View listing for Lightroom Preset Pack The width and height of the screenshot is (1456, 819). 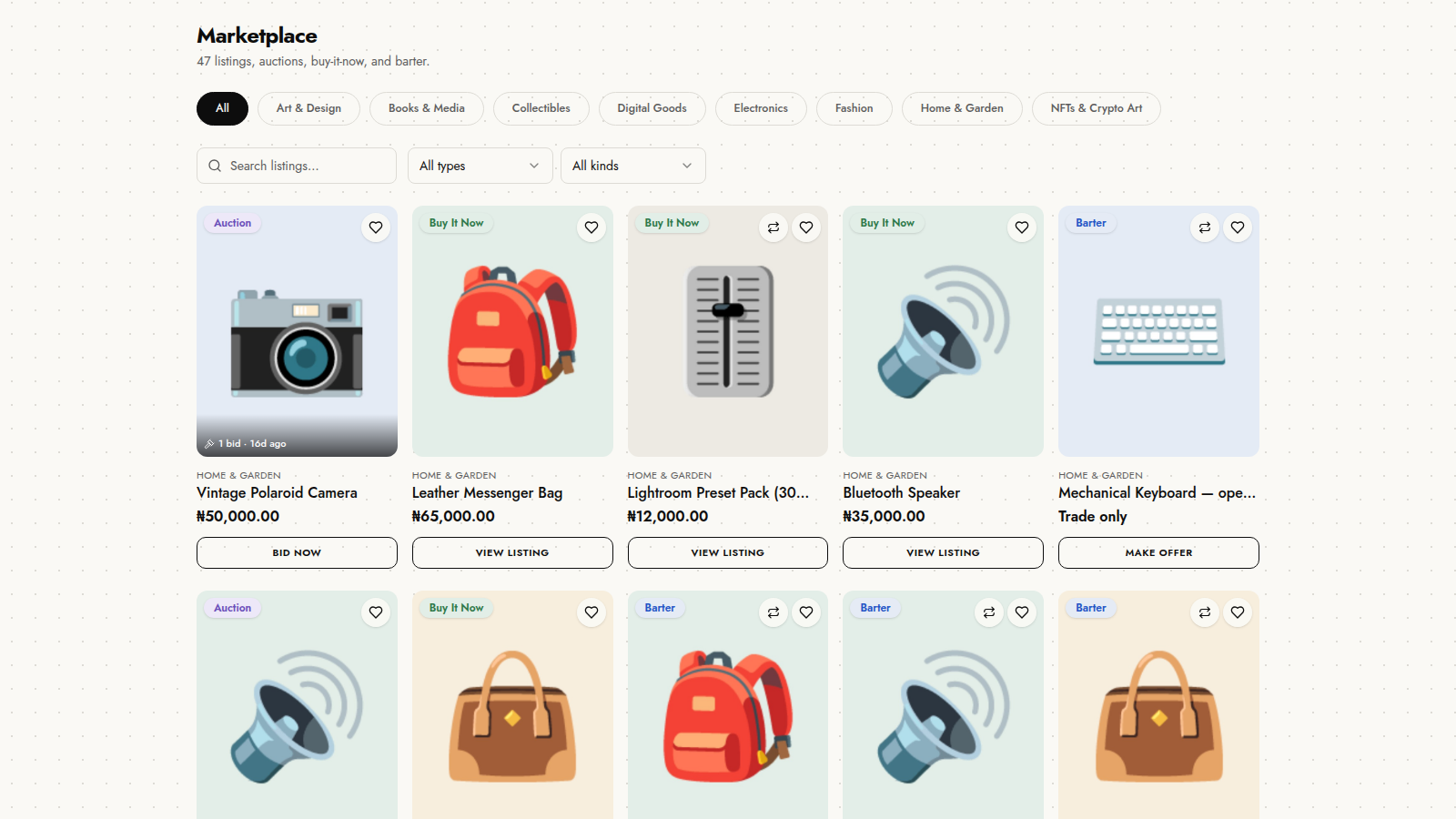tap(728, 552)
